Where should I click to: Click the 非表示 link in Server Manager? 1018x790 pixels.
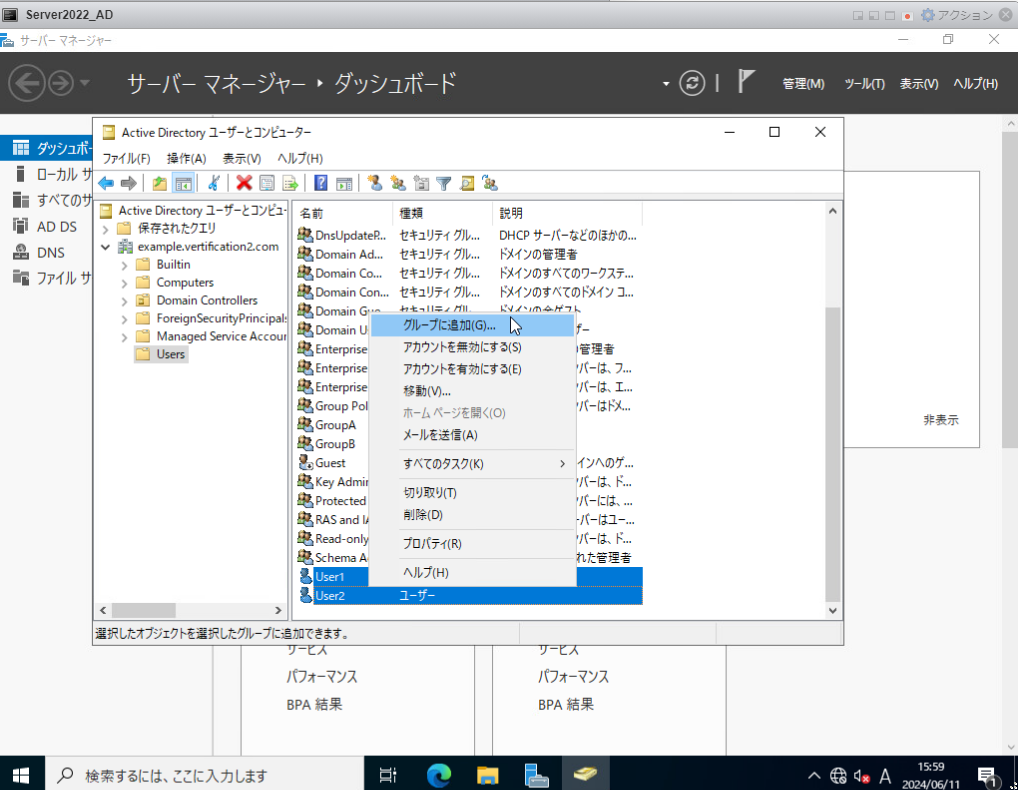[941, 420]
